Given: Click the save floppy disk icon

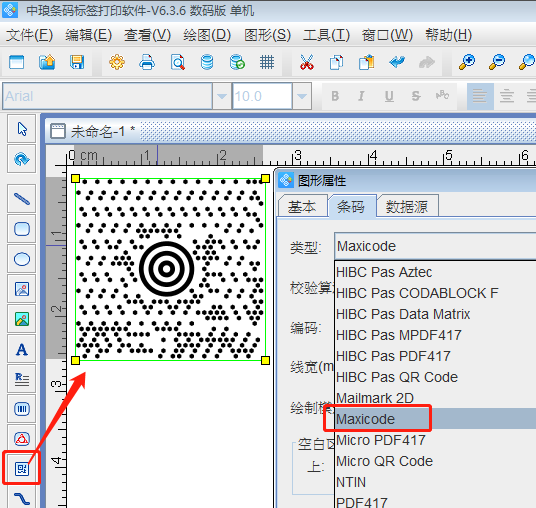Looking at the screenshot, I should tap(77, 62).
